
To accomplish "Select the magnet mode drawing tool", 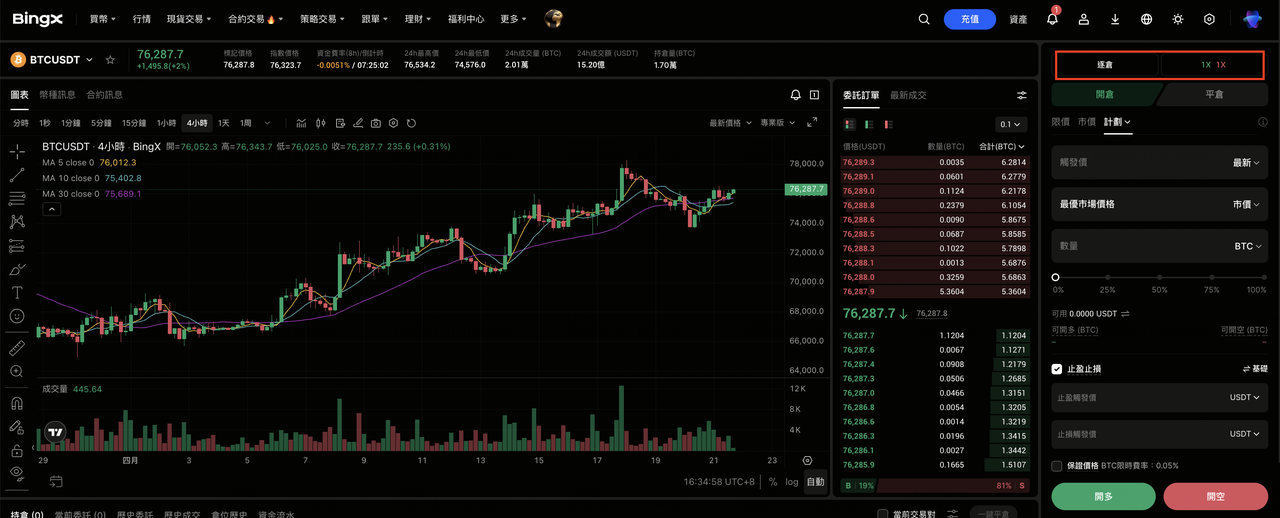I will [17, 404].
